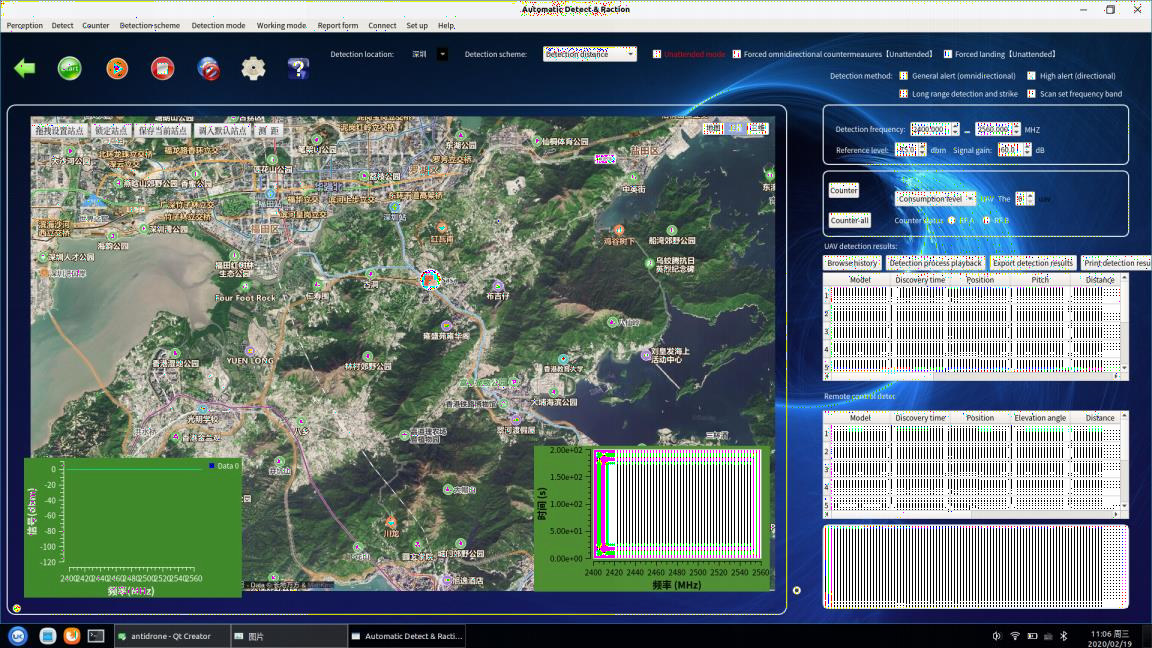Click the volume icon in system tray
Image resolution: width=1152 pixels, height=648 pixels.
[x=997, y=636]
